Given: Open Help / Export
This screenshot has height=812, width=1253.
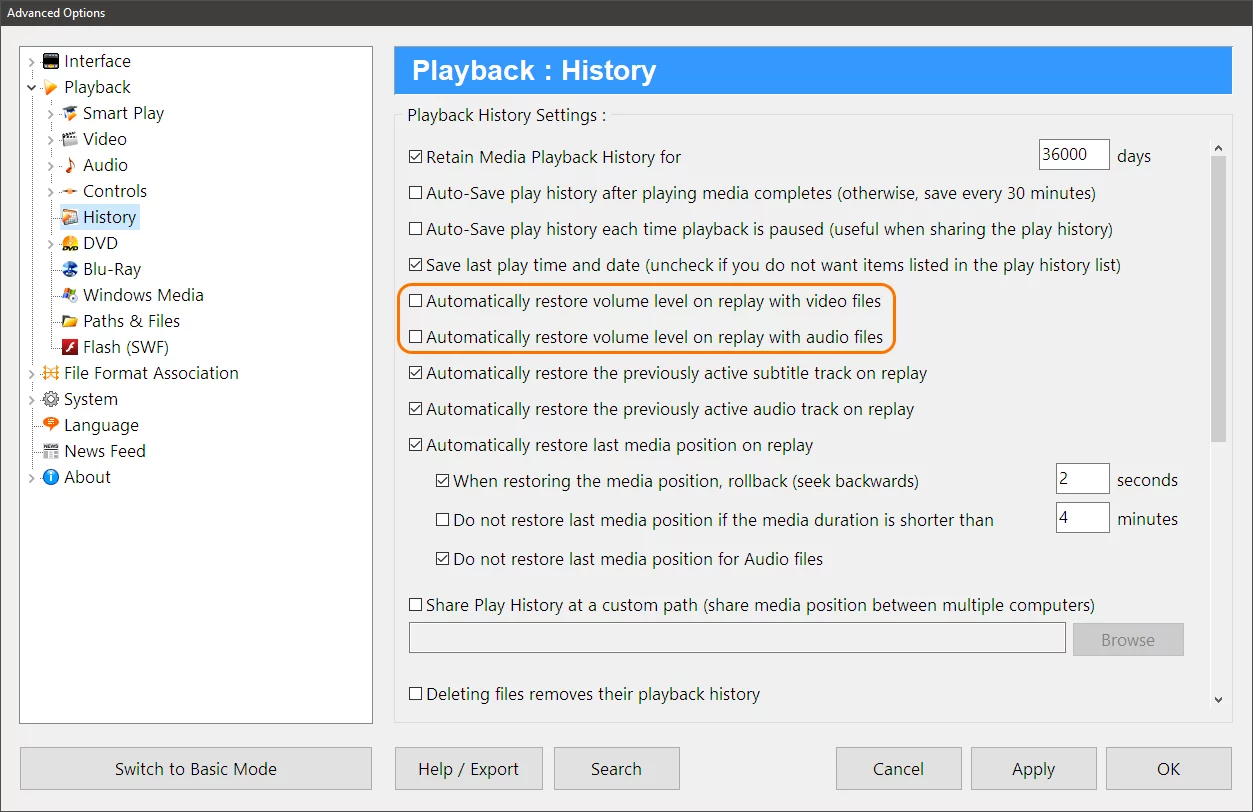Looking at the screenshot, I should (x=468, y=769).
